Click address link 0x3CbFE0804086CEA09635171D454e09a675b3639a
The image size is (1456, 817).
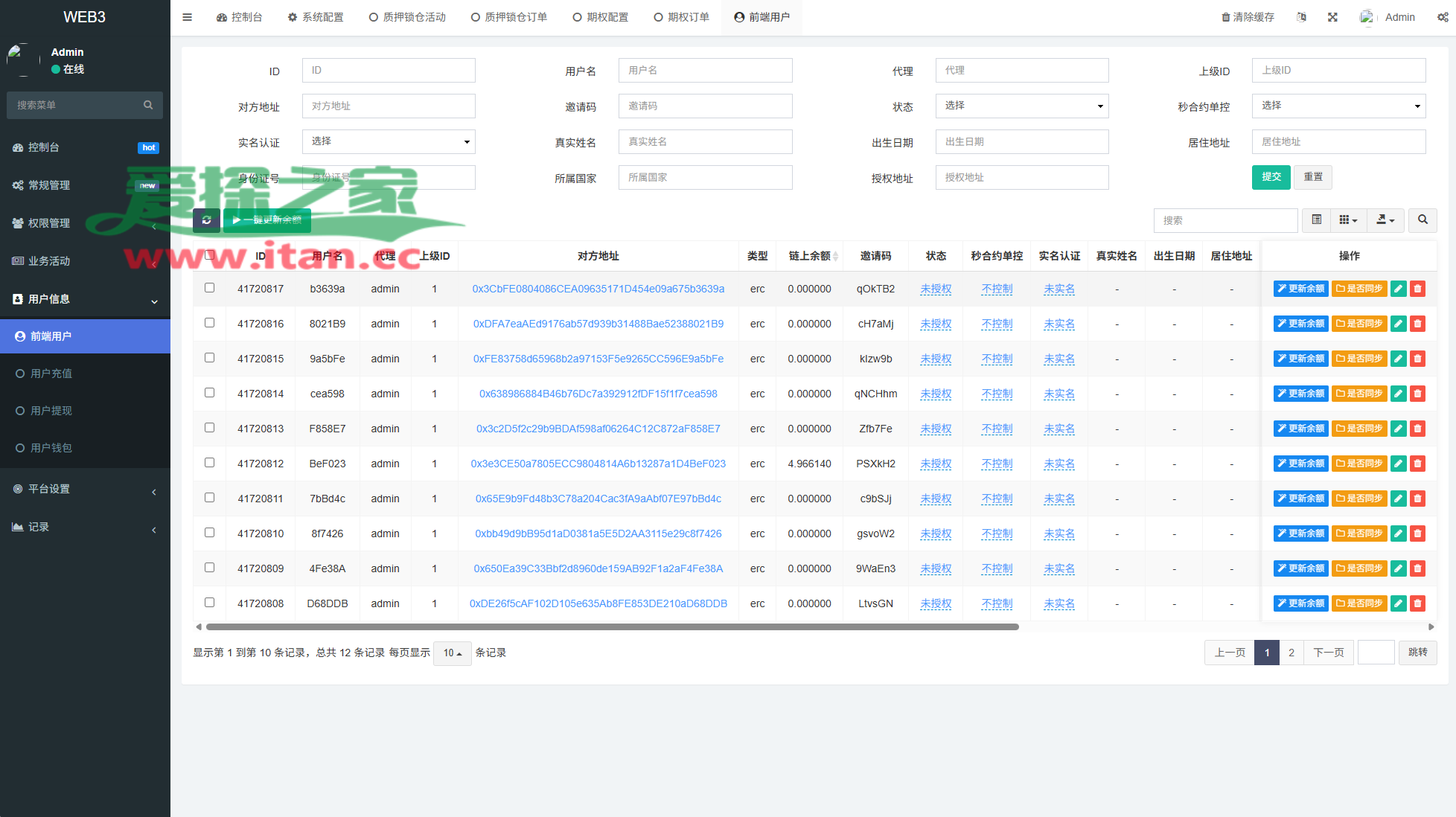pyautogui.click(x=598, y=289)
